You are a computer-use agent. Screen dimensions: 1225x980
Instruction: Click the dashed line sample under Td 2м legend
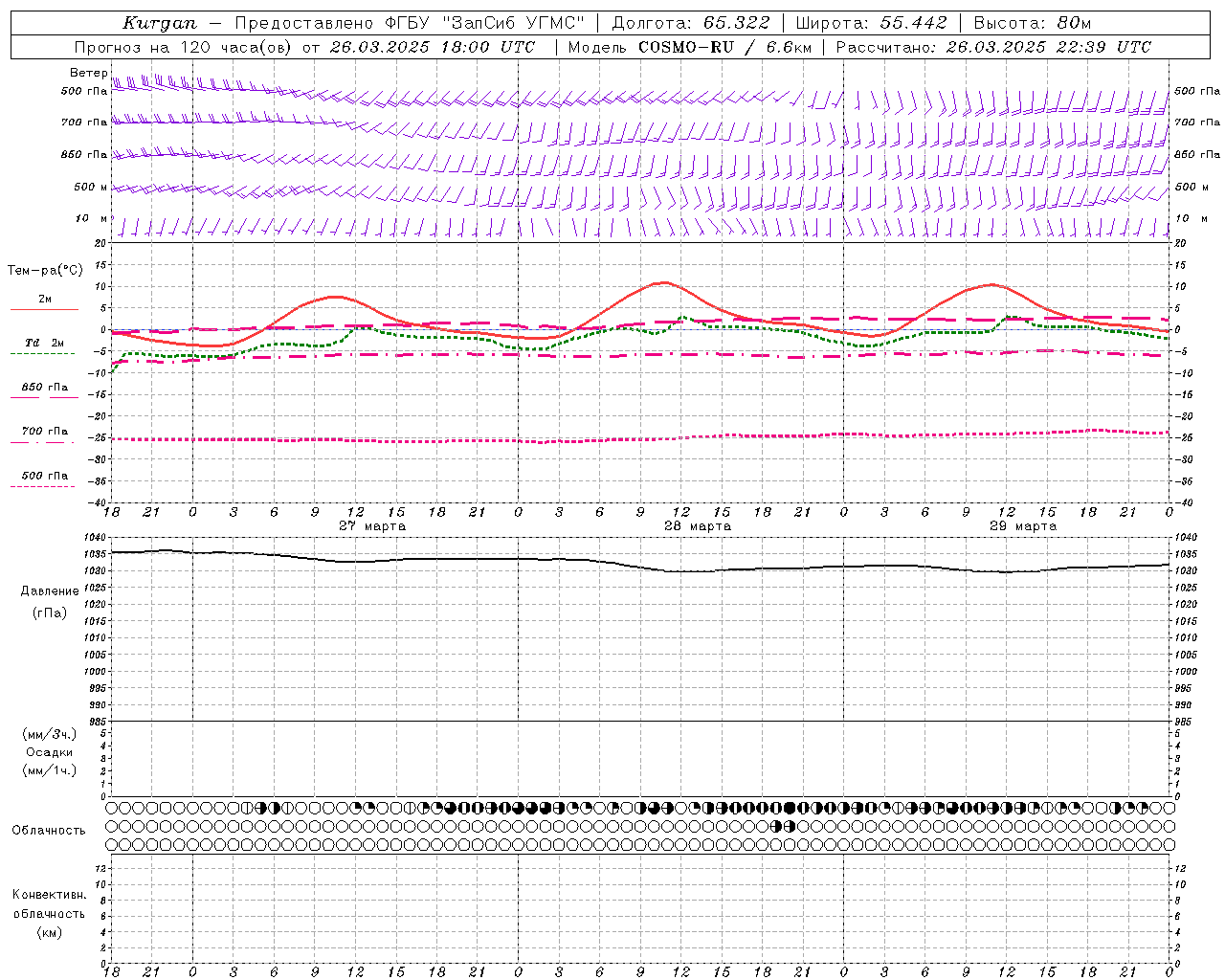(x=42, y=354)
